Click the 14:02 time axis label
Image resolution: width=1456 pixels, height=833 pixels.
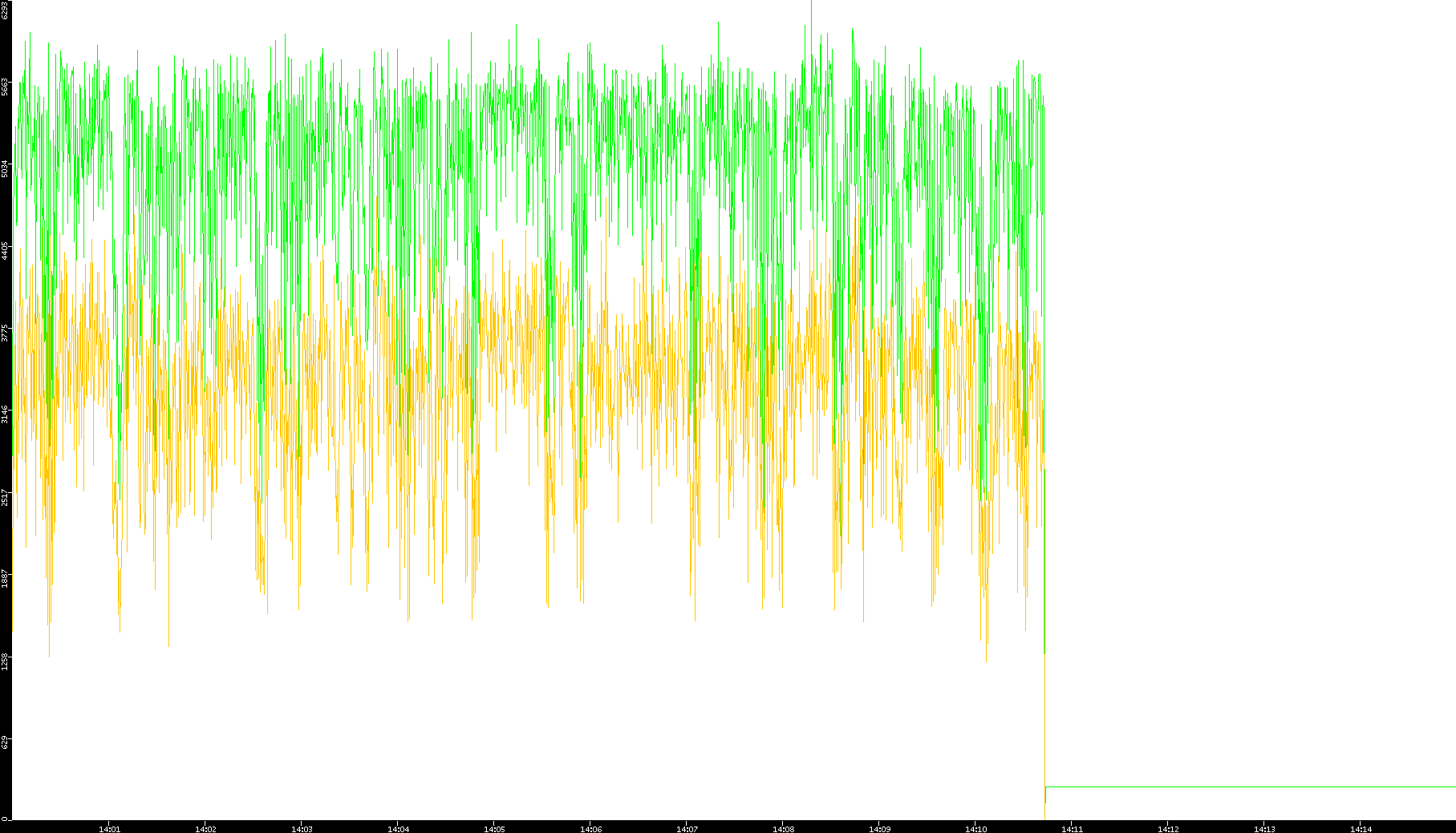click(205, 829)
